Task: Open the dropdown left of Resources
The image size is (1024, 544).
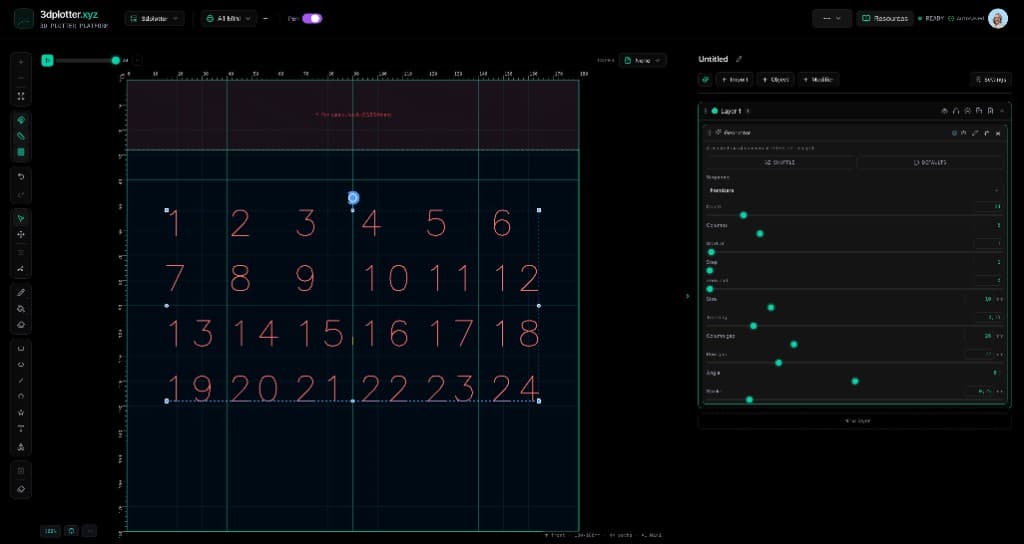Action: pos(832,18)
